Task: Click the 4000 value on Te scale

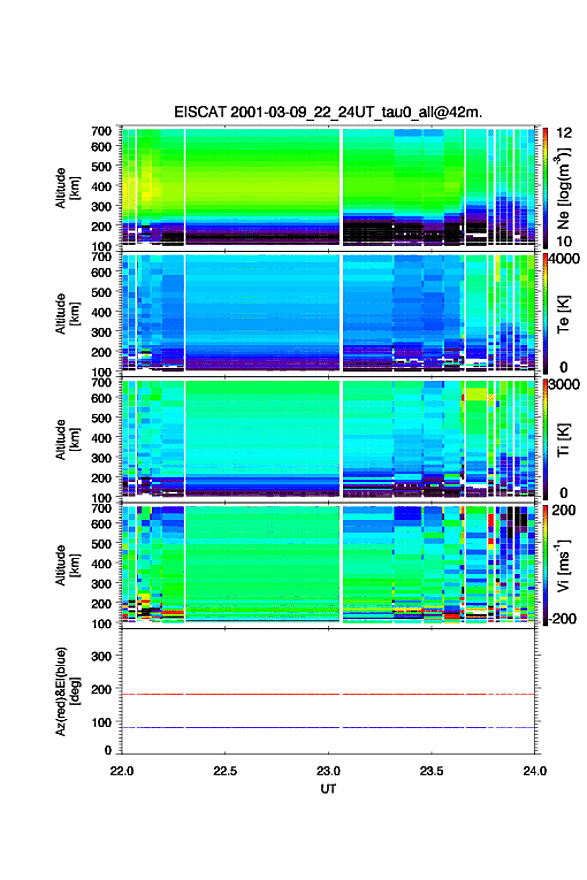Action: coord(562,260)
